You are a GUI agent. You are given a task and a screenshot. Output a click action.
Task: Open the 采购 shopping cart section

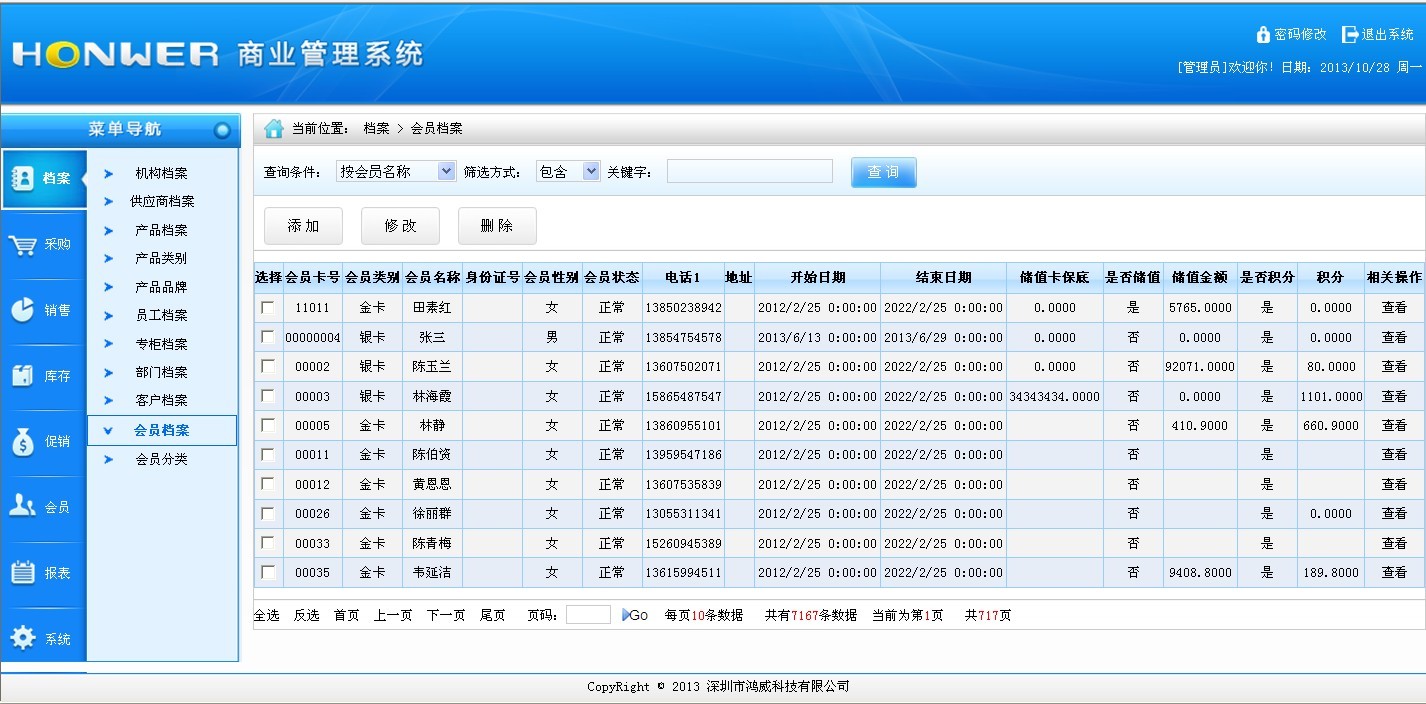[x=42, y=245]
